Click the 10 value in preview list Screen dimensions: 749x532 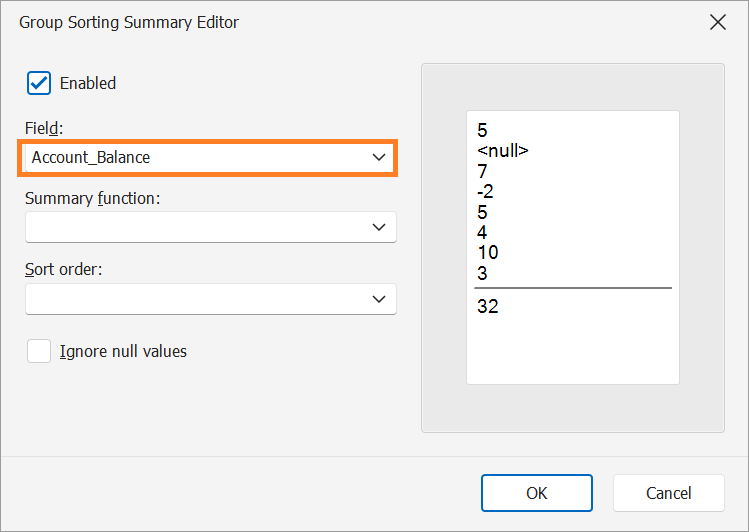[488, 252]
